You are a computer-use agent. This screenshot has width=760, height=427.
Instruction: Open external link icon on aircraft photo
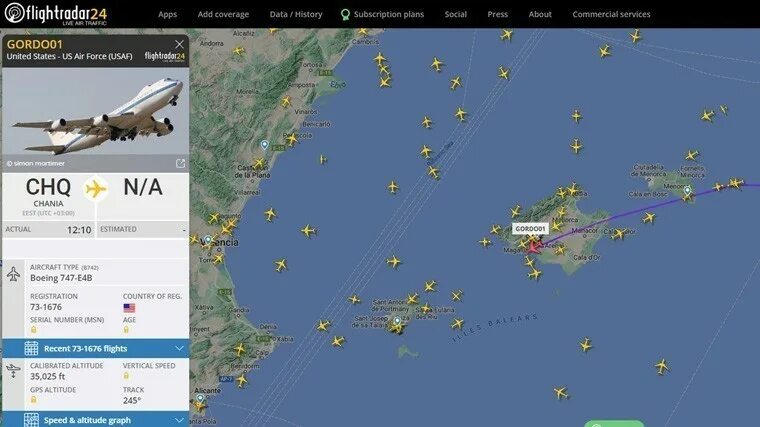click(180, 163)
